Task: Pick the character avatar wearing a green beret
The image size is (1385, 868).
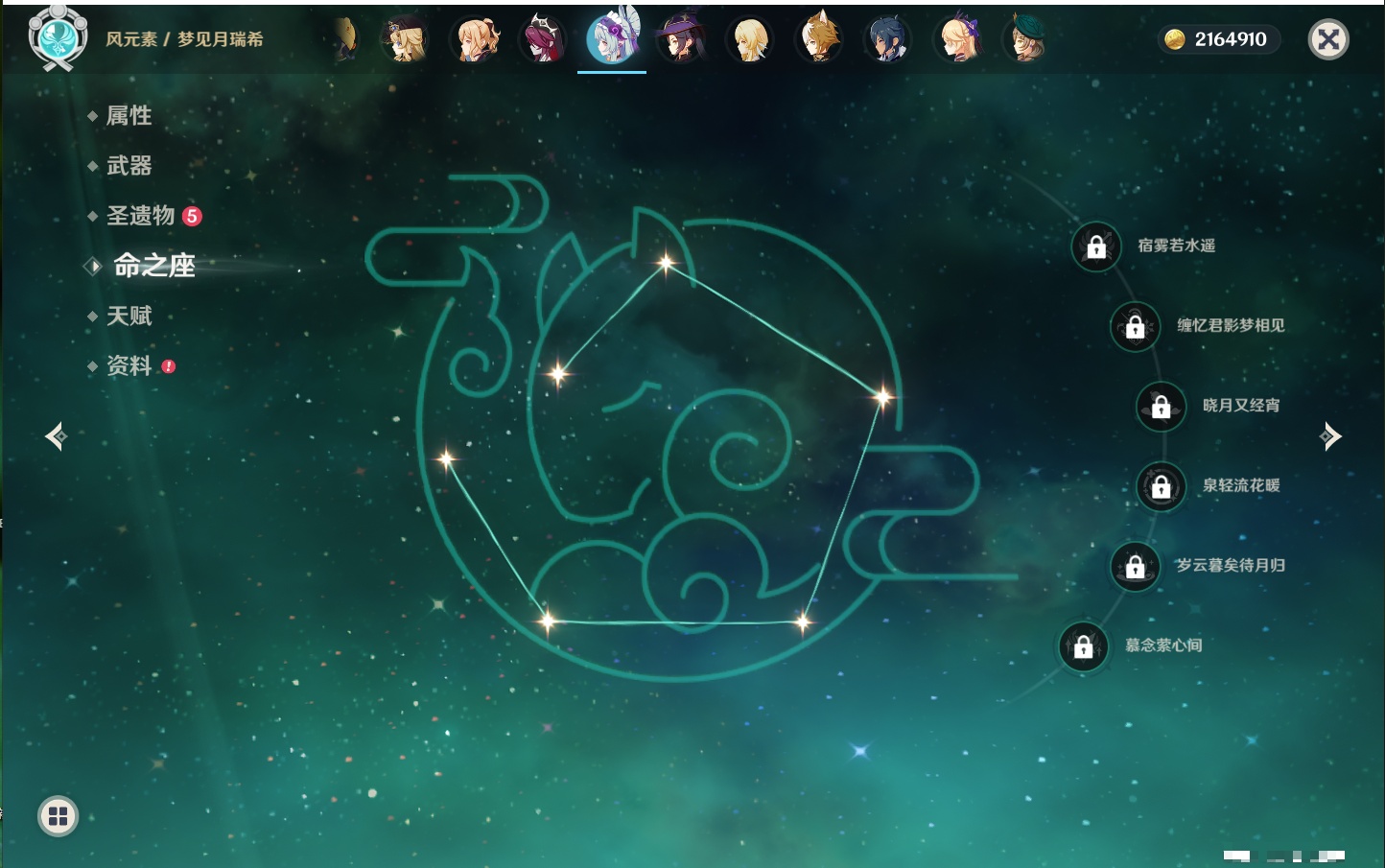Action: click(x=1025, y=39)
